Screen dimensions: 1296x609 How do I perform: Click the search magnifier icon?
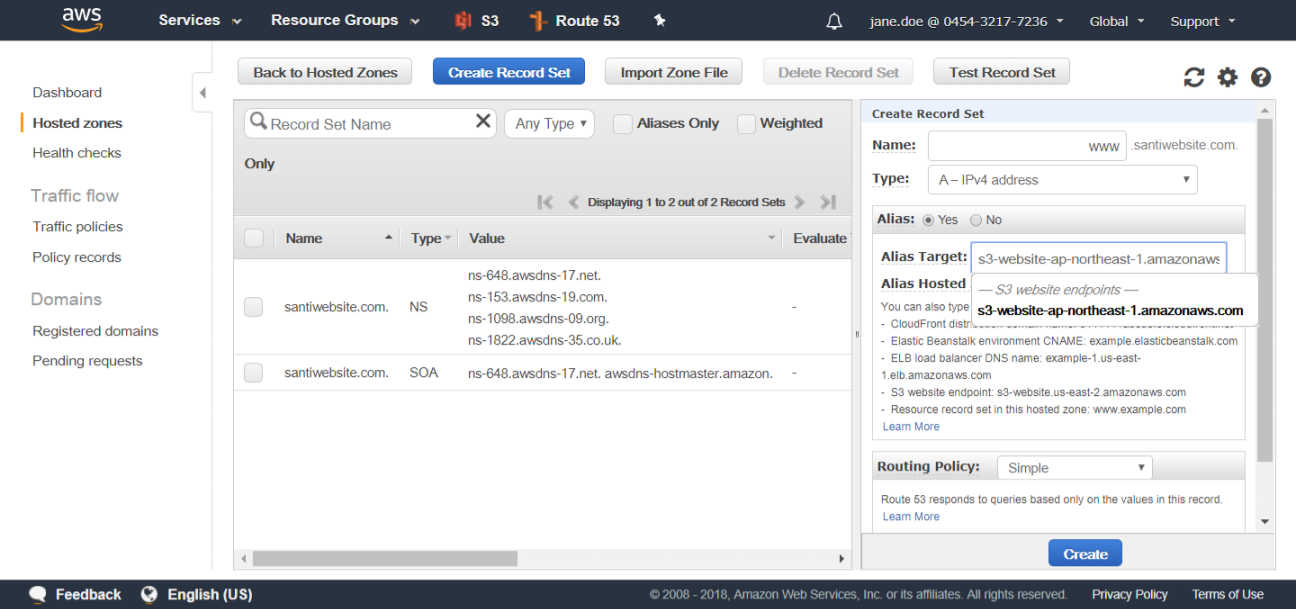pos(259,121)
